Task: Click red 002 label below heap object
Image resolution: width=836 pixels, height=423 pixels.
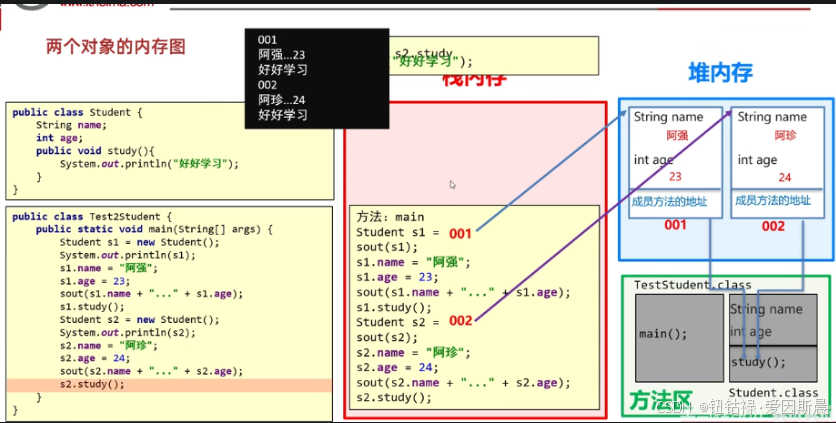Action: 773,226
